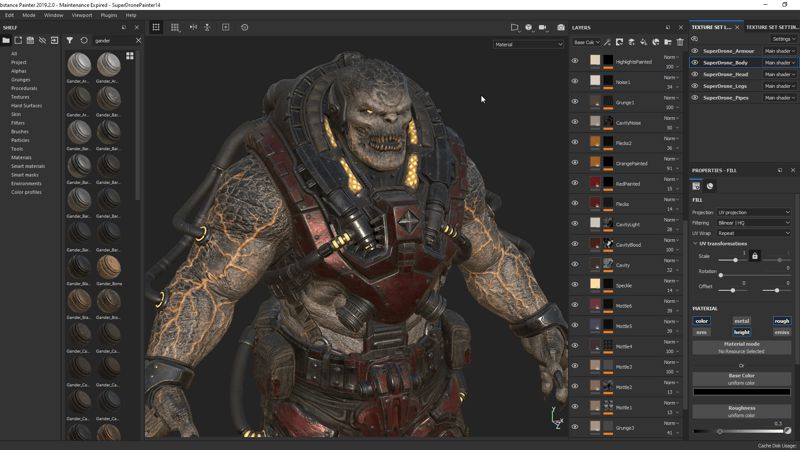Image resolution: width=800 pixels, height=450 pixels.
Task: Add a paint layer with brush-layer icon
Action: click(632, 42)
